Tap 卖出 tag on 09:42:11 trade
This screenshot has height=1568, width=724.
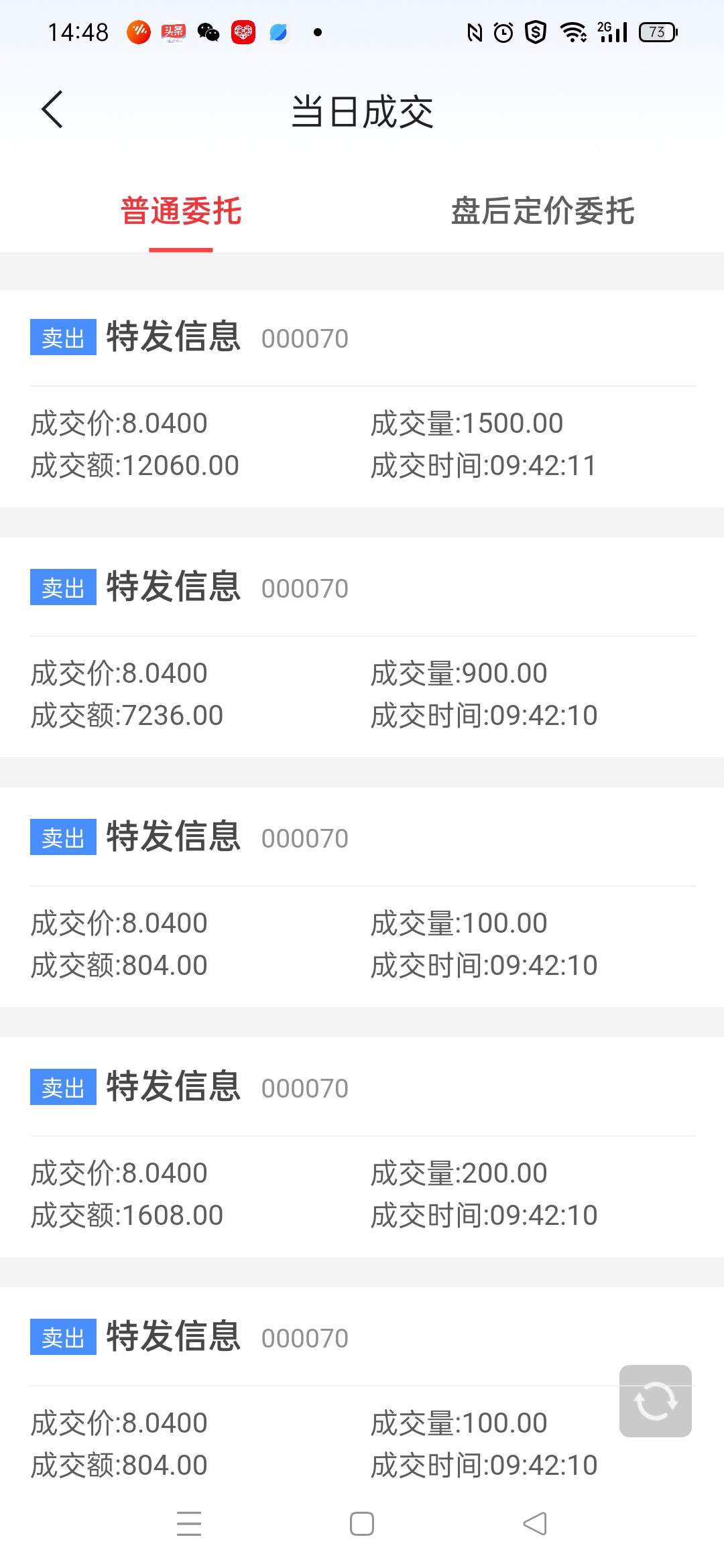click(x=63, y=337)
